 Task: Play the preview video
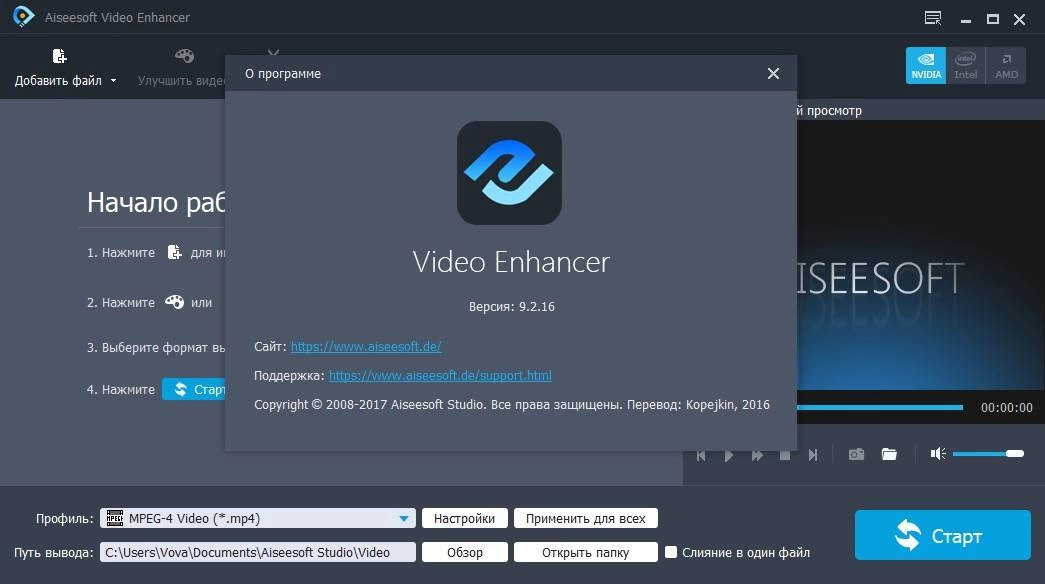[x=729, y=455]
